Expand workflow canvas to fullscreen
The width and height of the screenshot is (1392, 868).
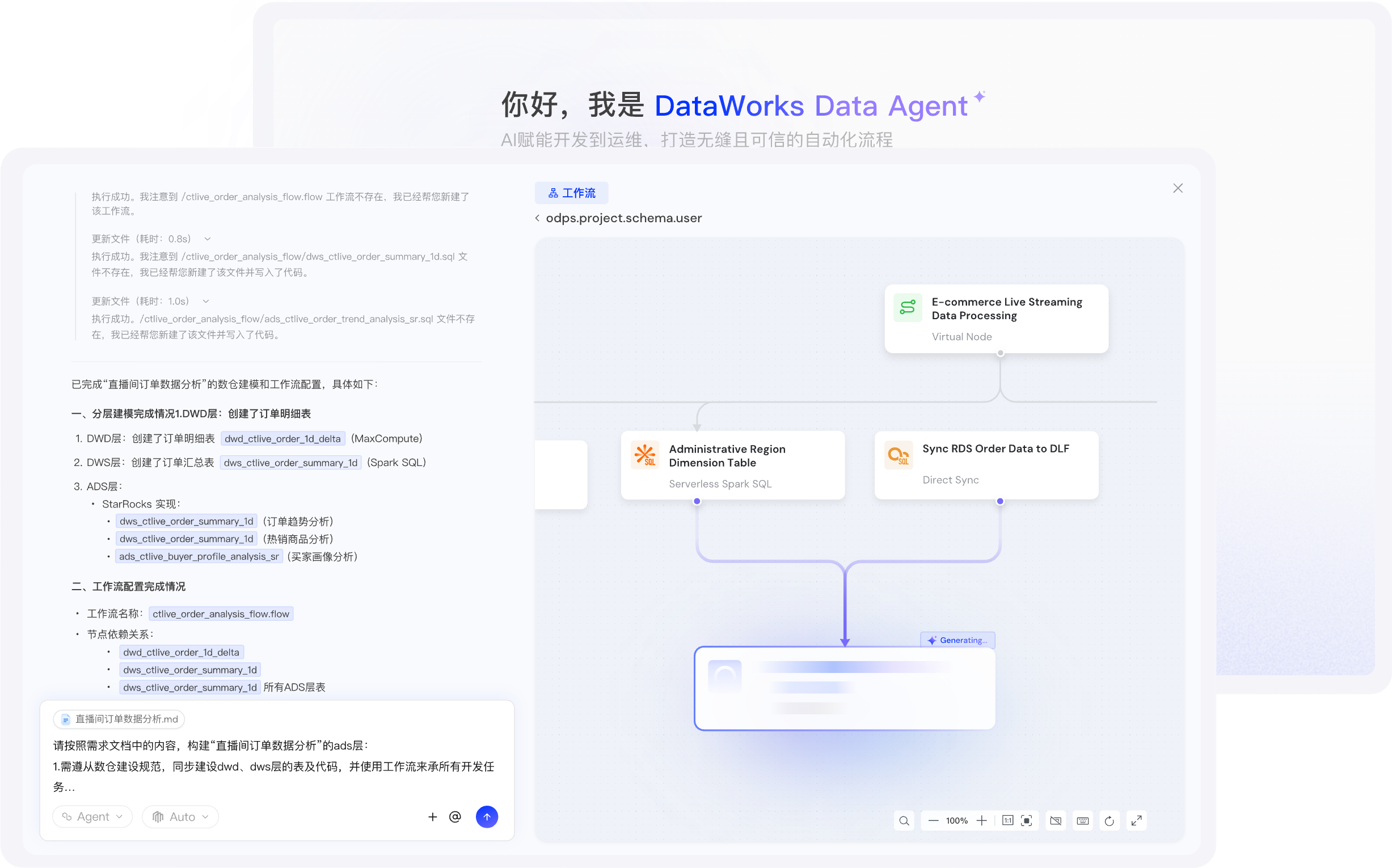(x=1136, y=820)
